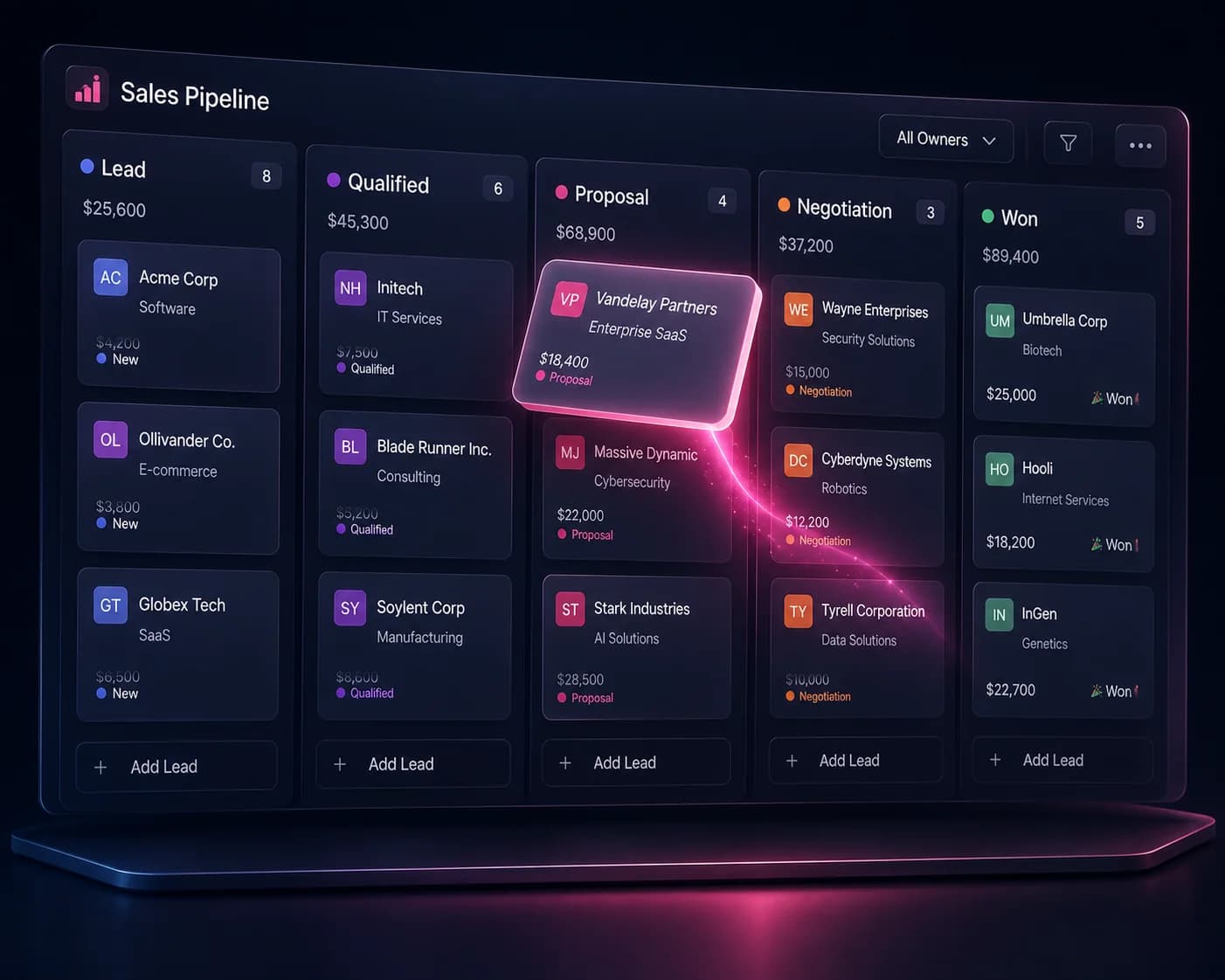The image size is (1225, 980).
Task: Click the Proposal column count badge 4
Action: tap(722, 201)
